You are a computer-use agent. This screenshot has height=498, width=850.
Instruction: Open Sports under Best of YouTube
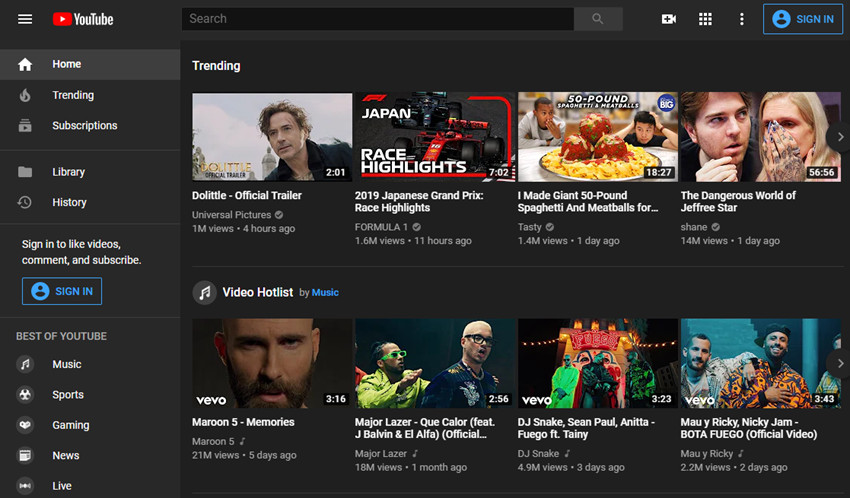tap(90, 394)
